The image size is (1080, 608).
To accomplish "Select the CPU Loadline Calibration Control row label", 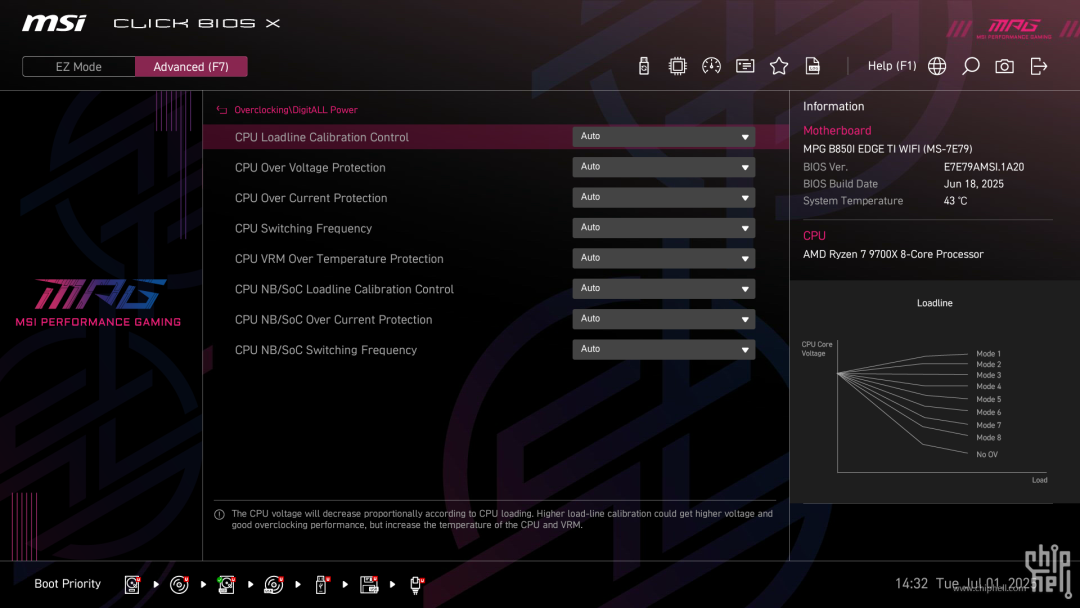I will click(x=322, y=137).
